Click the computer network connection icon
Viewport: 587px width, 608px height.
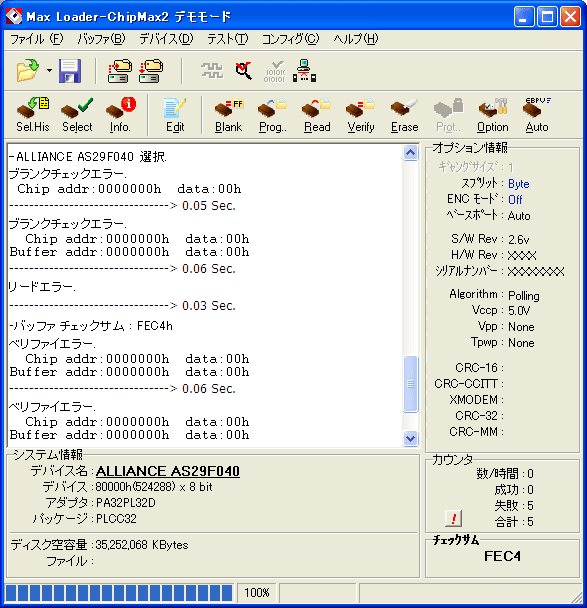pyautogui.click(x=304, y=71)
